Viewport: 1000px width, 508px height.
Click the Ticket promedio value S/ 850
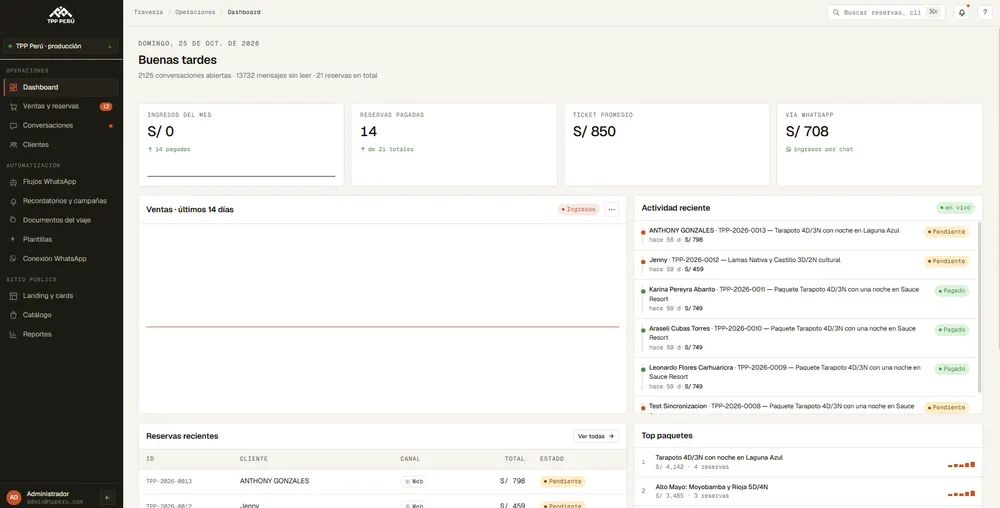point(594,131)
